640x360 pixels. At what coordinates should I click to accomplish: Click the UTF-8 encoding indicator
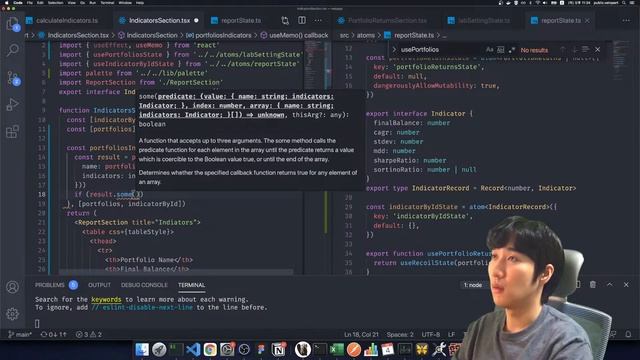(430, 334)
